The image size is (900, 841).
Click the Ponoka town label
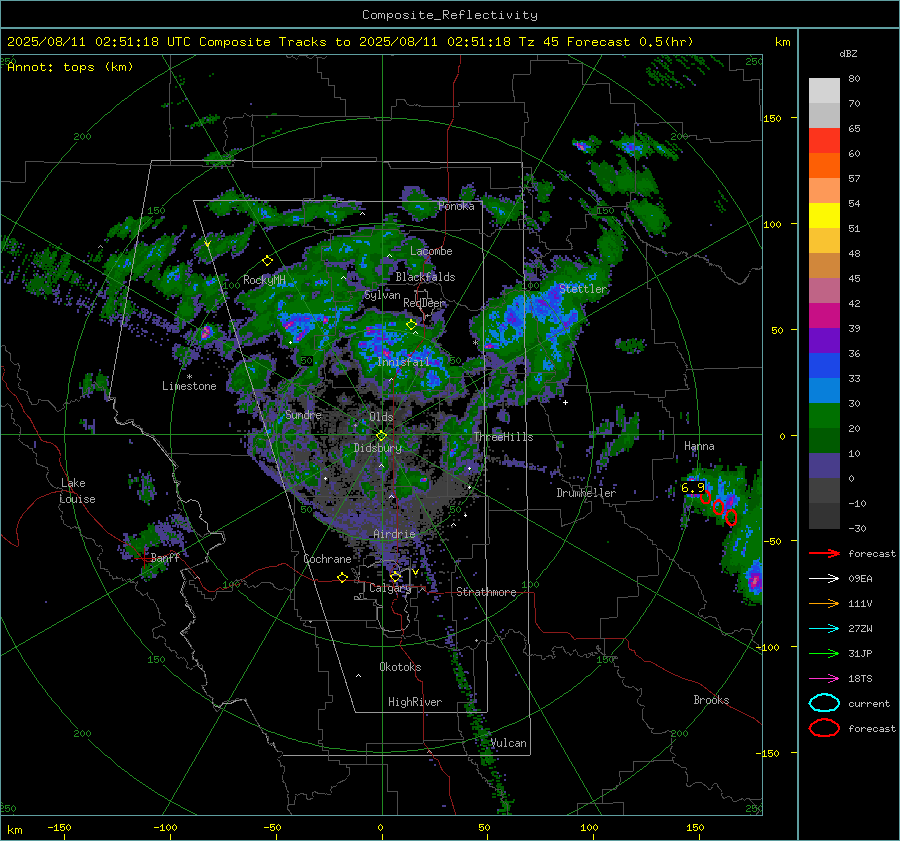point(456,206)
